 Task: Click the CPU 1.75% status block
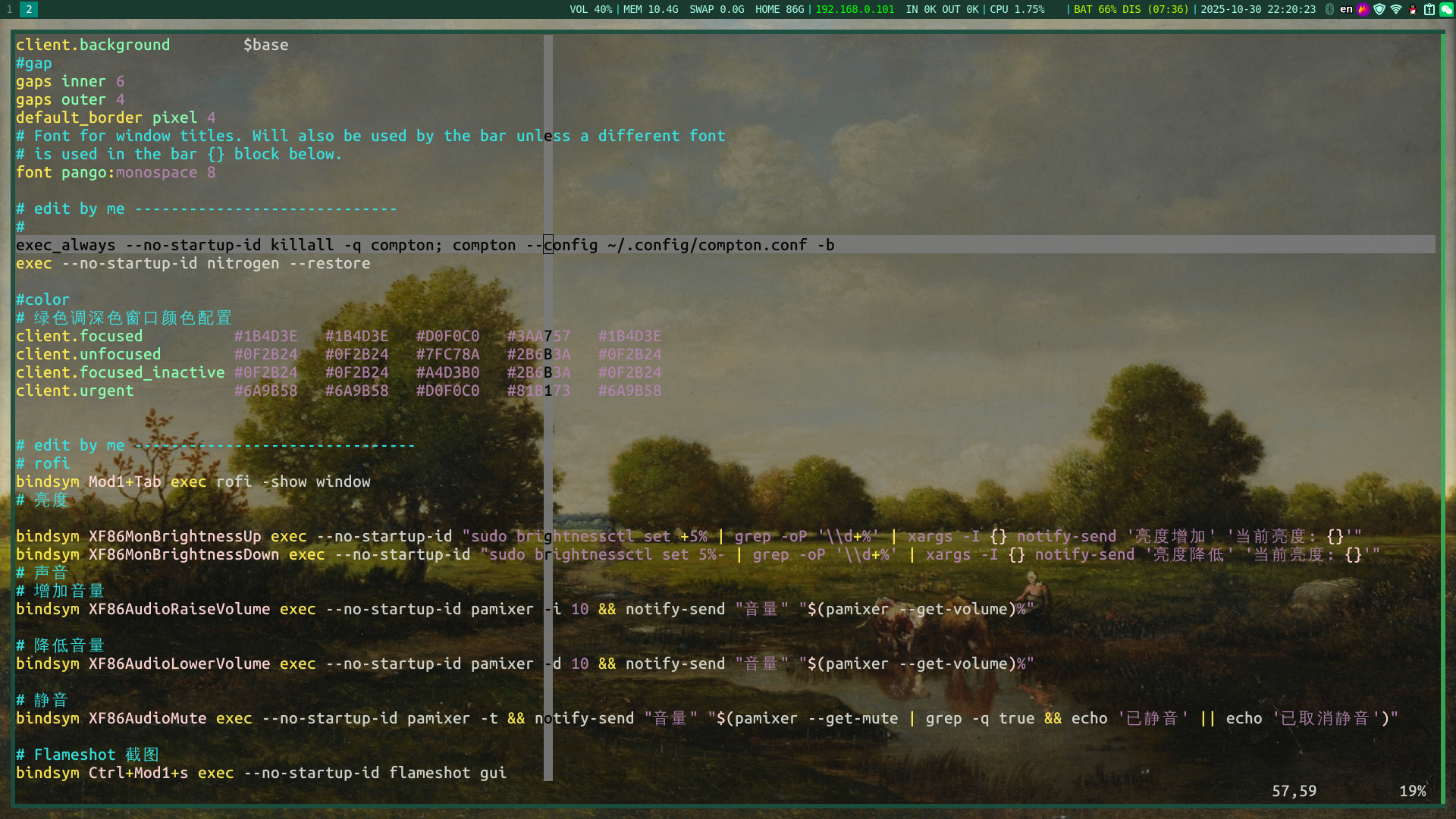(x=1017, y=9)
